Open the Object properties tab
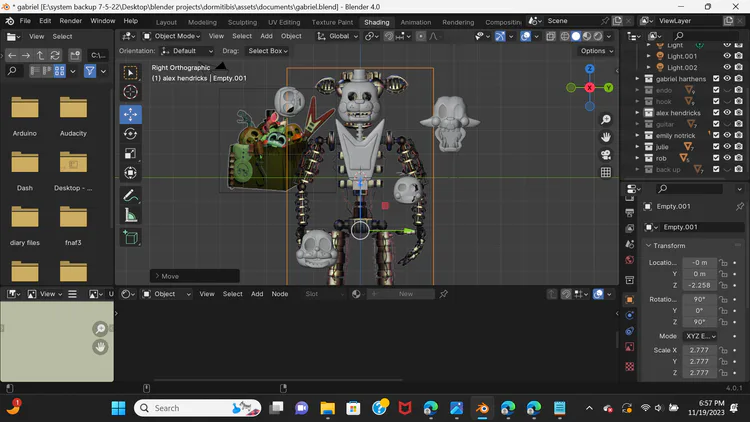 629,300
